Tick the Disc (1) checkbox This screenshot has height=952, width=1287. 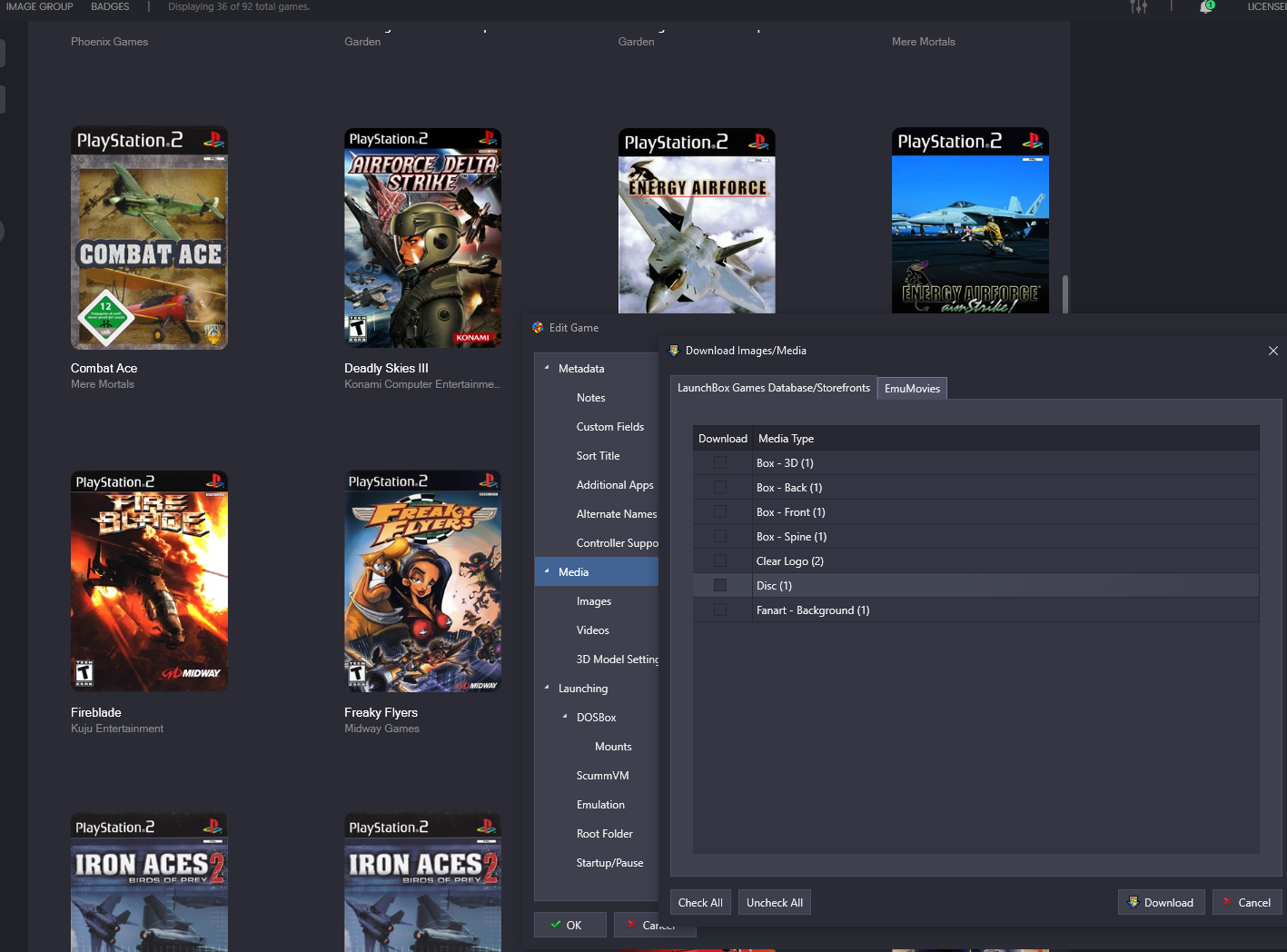click(x=720, y=585)
